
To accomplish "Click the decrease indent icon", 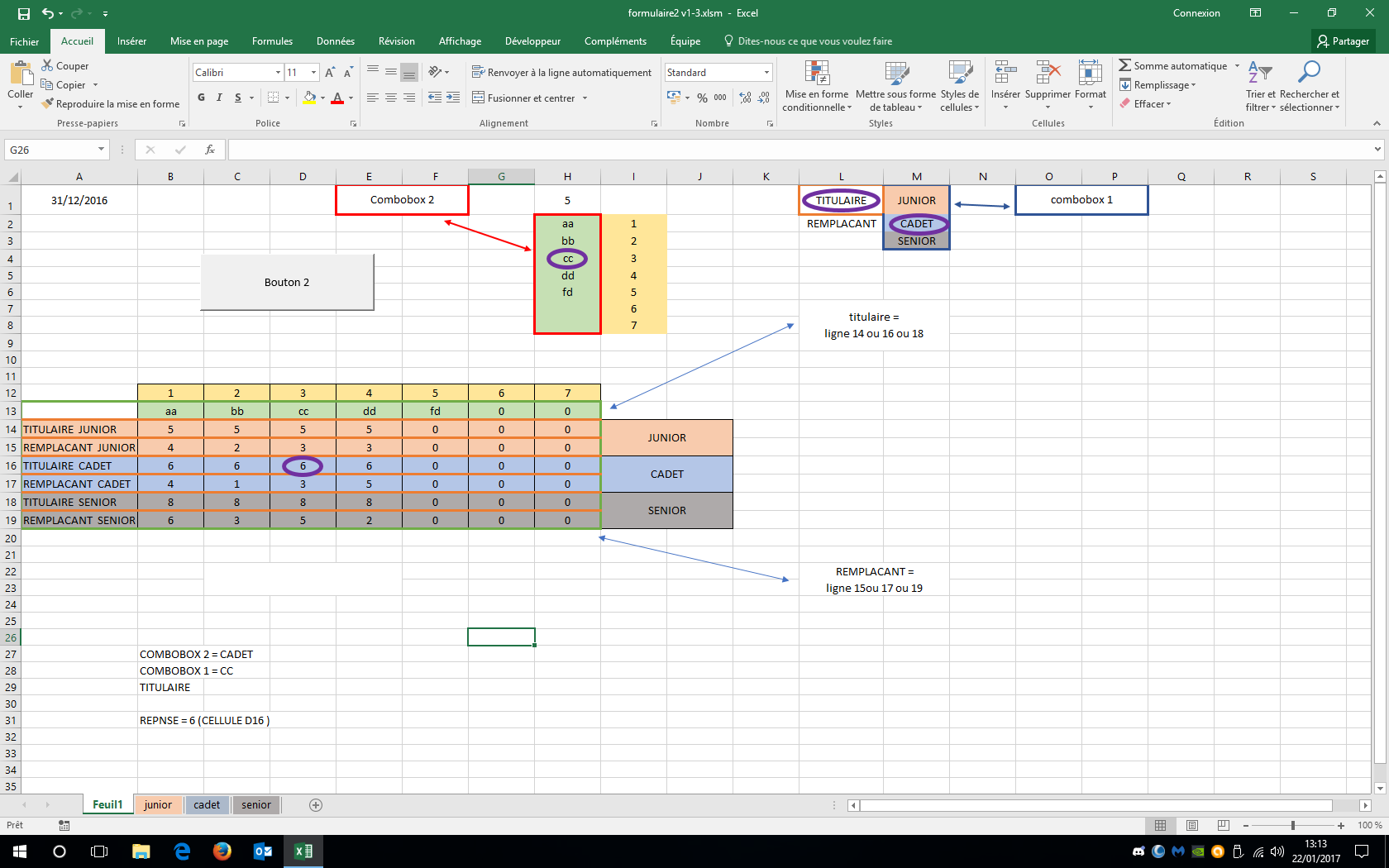I will coord(435,98).
